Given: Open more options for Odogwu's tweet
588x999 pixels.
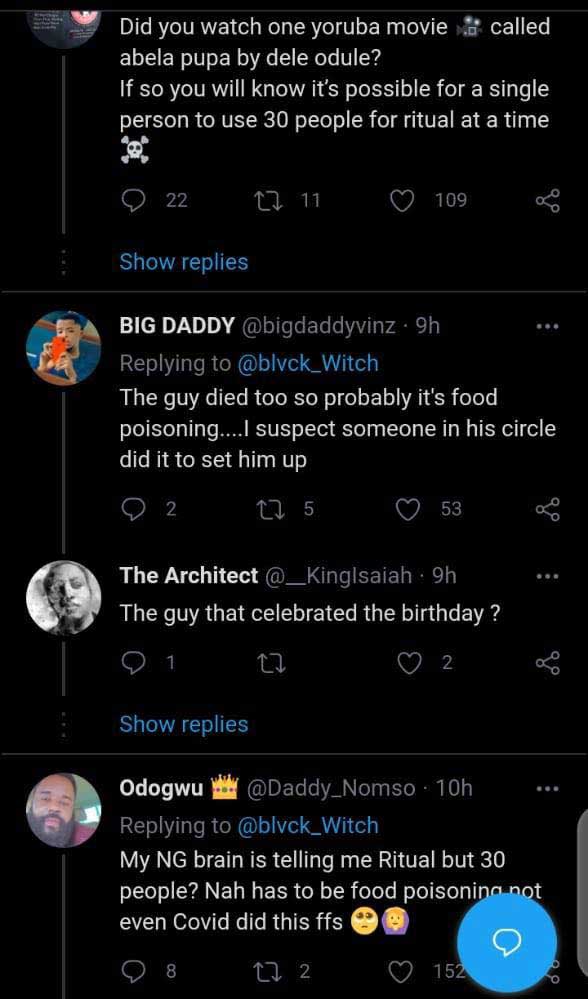Looking at the screenshot, I should pos(547,789).
